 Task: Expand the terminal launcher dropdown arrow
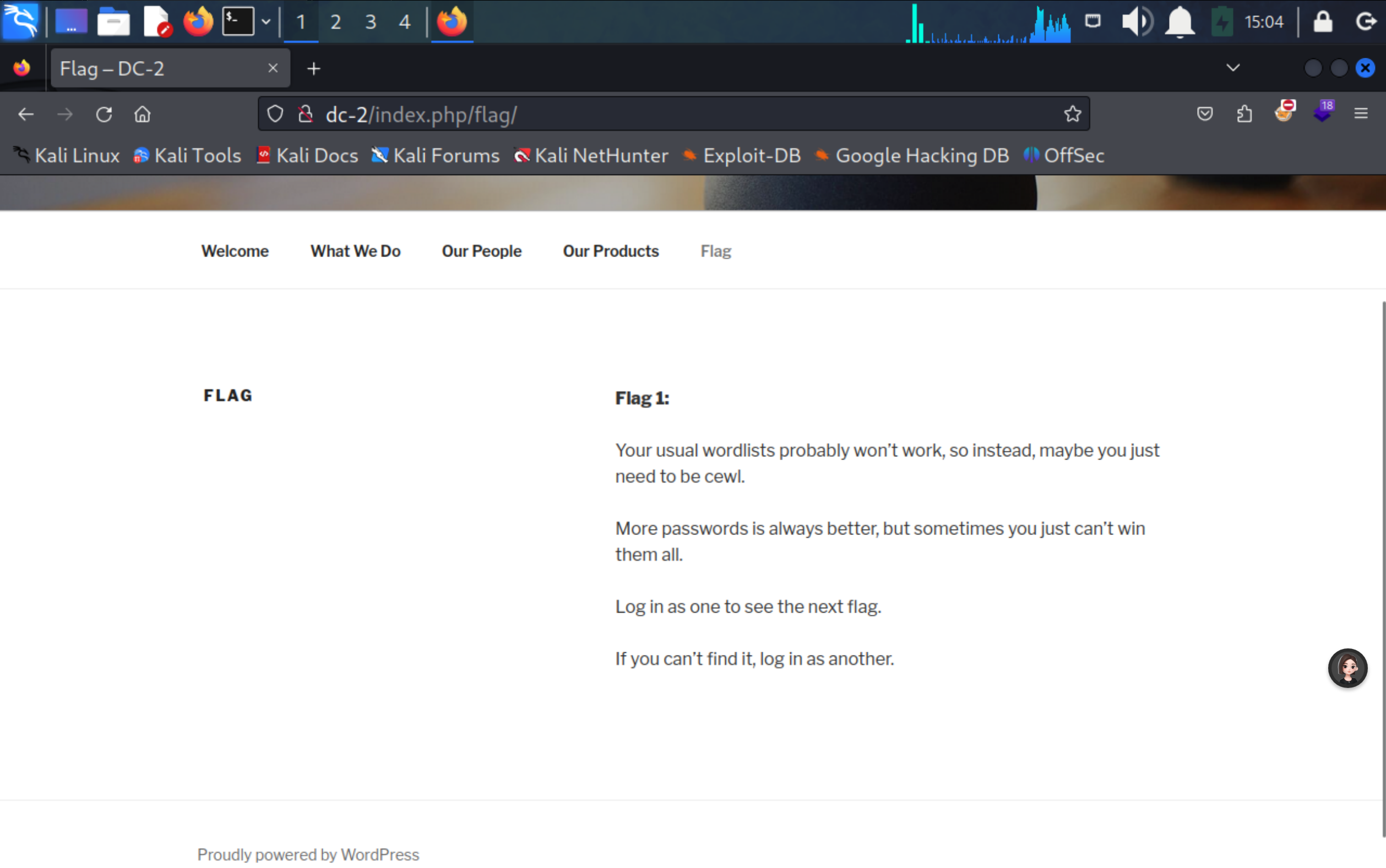point(266,22)
